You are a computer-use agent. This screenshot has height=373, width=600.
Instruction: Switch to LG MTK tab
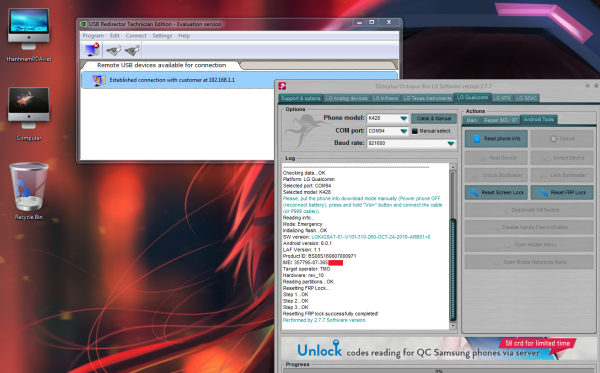click(502, 98)
